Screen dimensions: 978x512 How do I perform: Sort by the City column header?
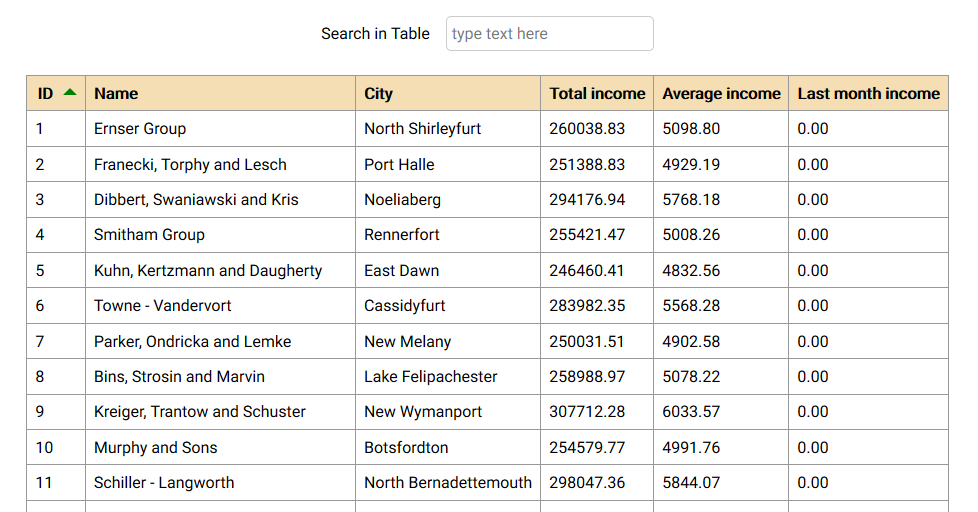pyautogui.click(x=448, y=94)
